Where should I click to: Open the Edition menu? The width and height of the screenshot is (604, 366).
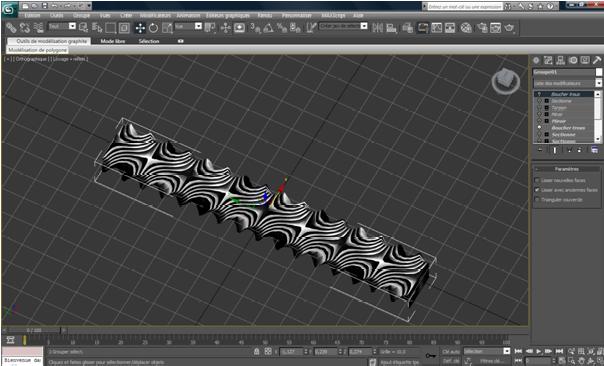32,15
